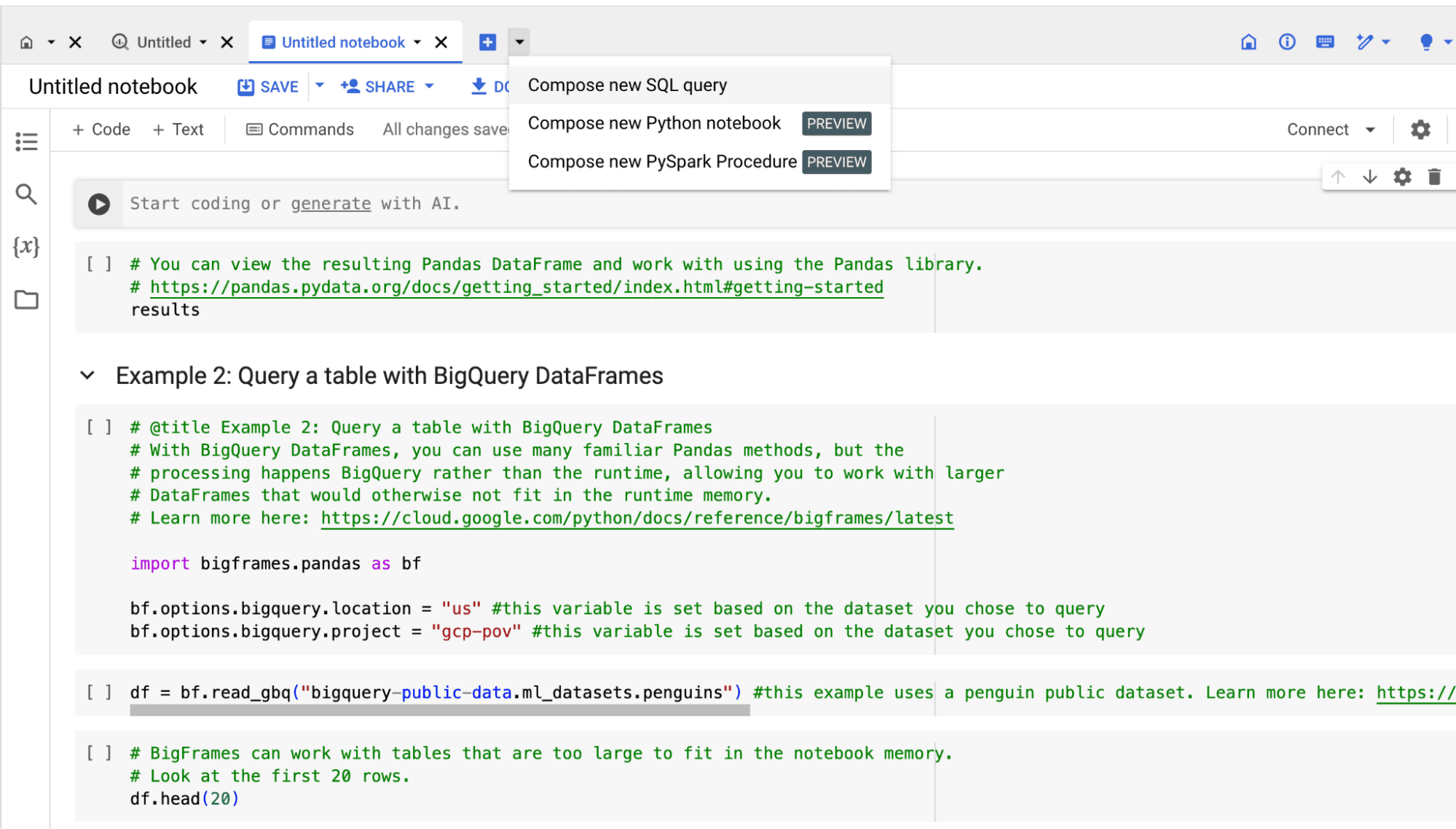Click the Untitled notebook title
The image size is (1456, 829).
coord(113,87)
